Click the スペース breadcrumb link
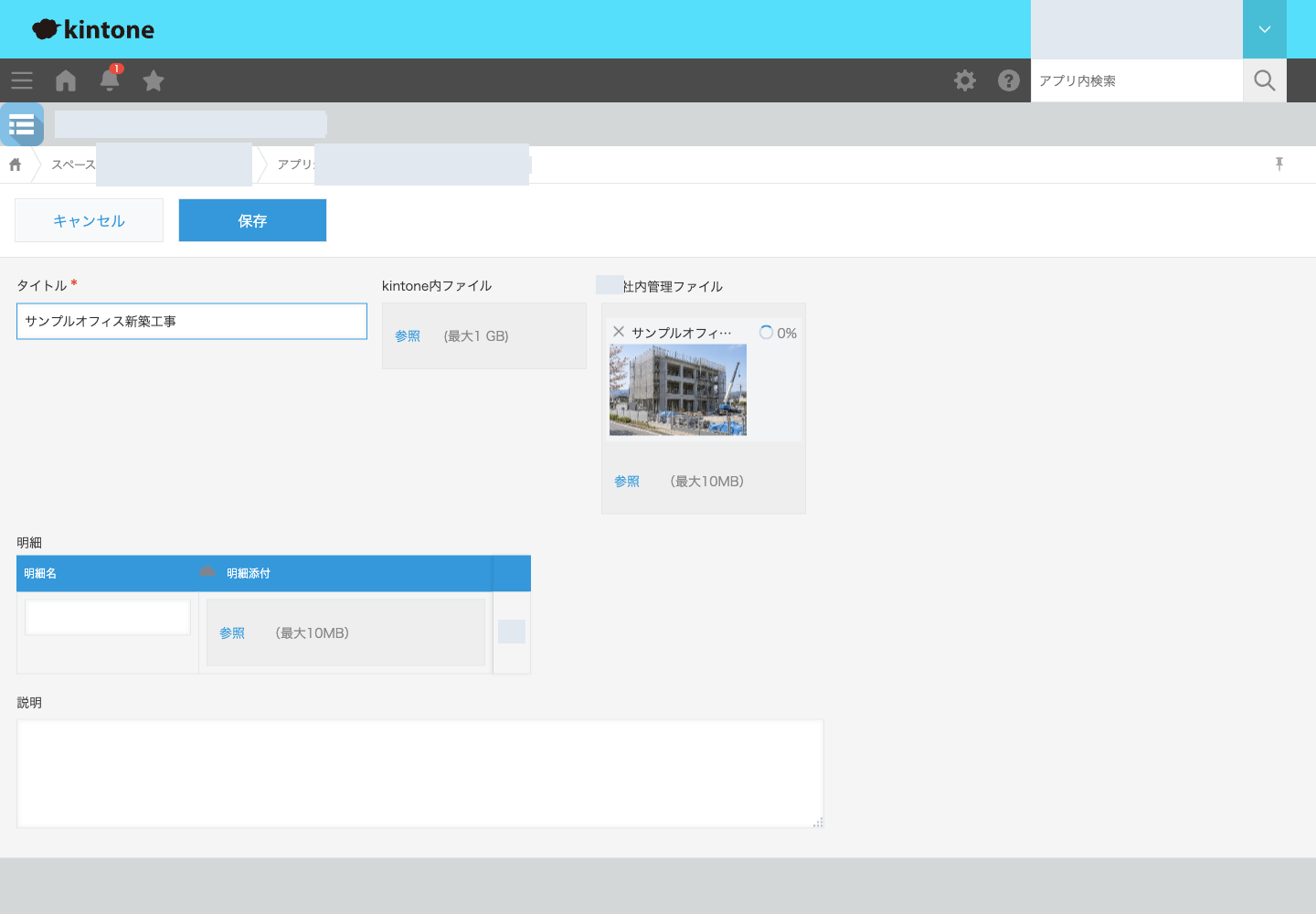The width and height of the screenshot is (1316, 914). [73, 165]
